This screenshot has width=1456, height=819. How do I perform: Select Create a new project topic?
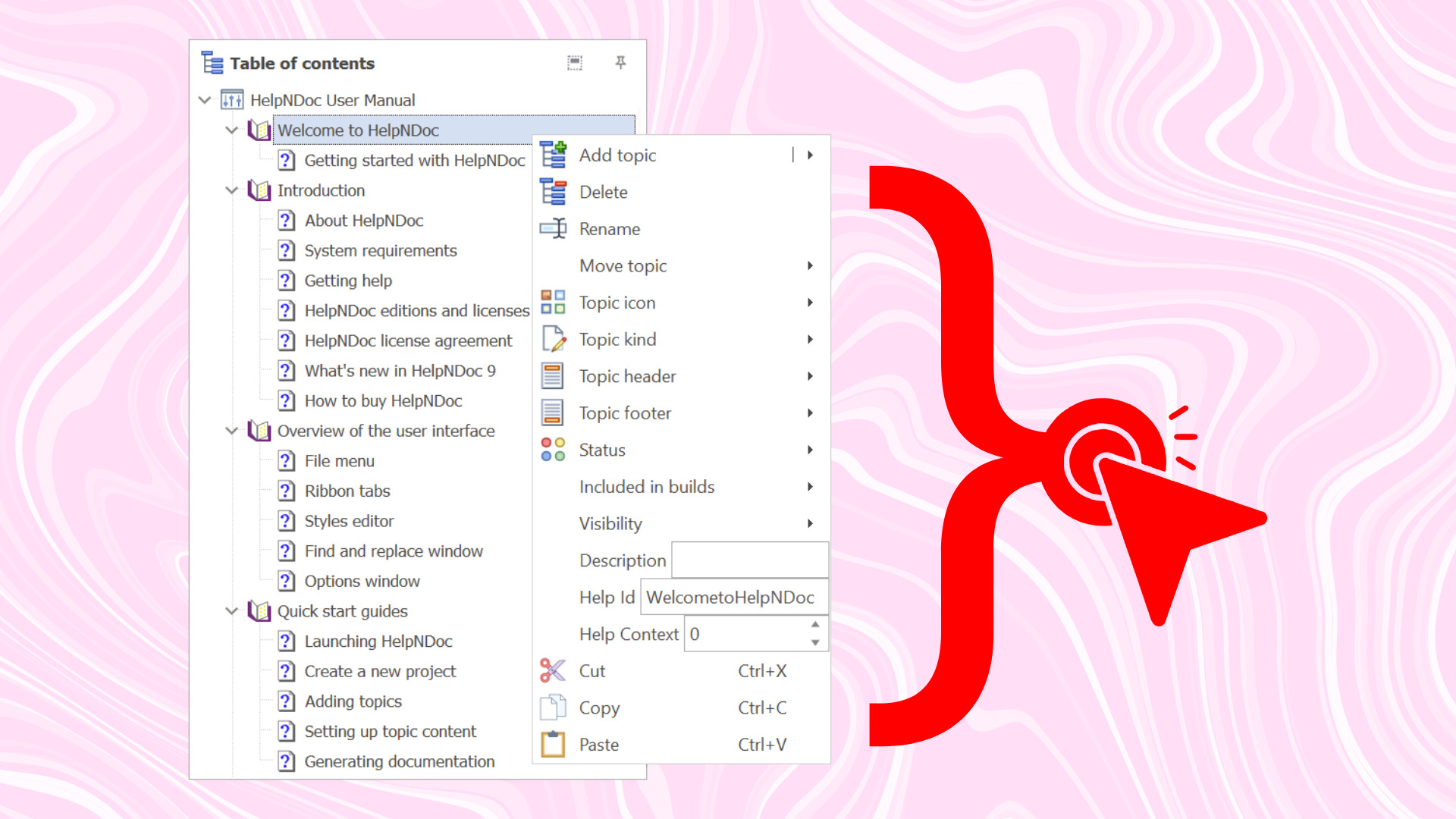380,671
